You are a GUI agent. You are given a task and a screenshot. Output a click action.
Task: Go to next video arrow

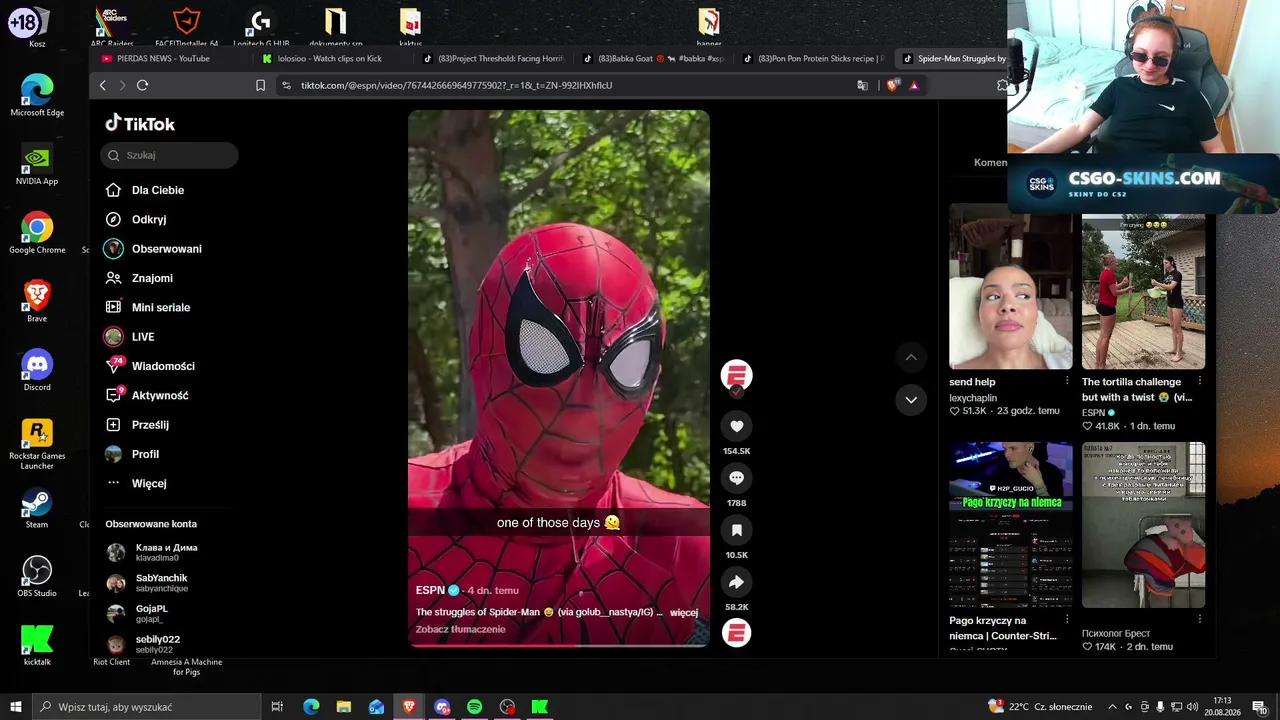point(911,400)
